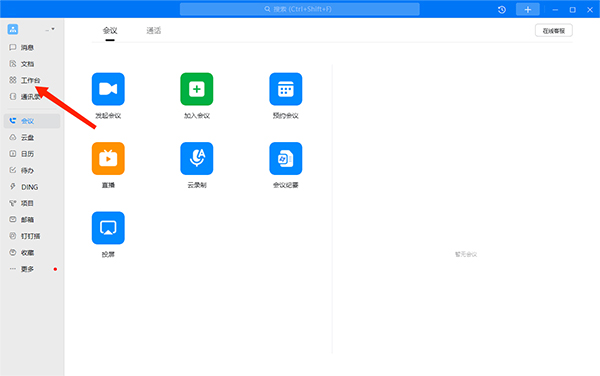
Task: Schedule a meeting via 预约会议
Action: (286, 89)
